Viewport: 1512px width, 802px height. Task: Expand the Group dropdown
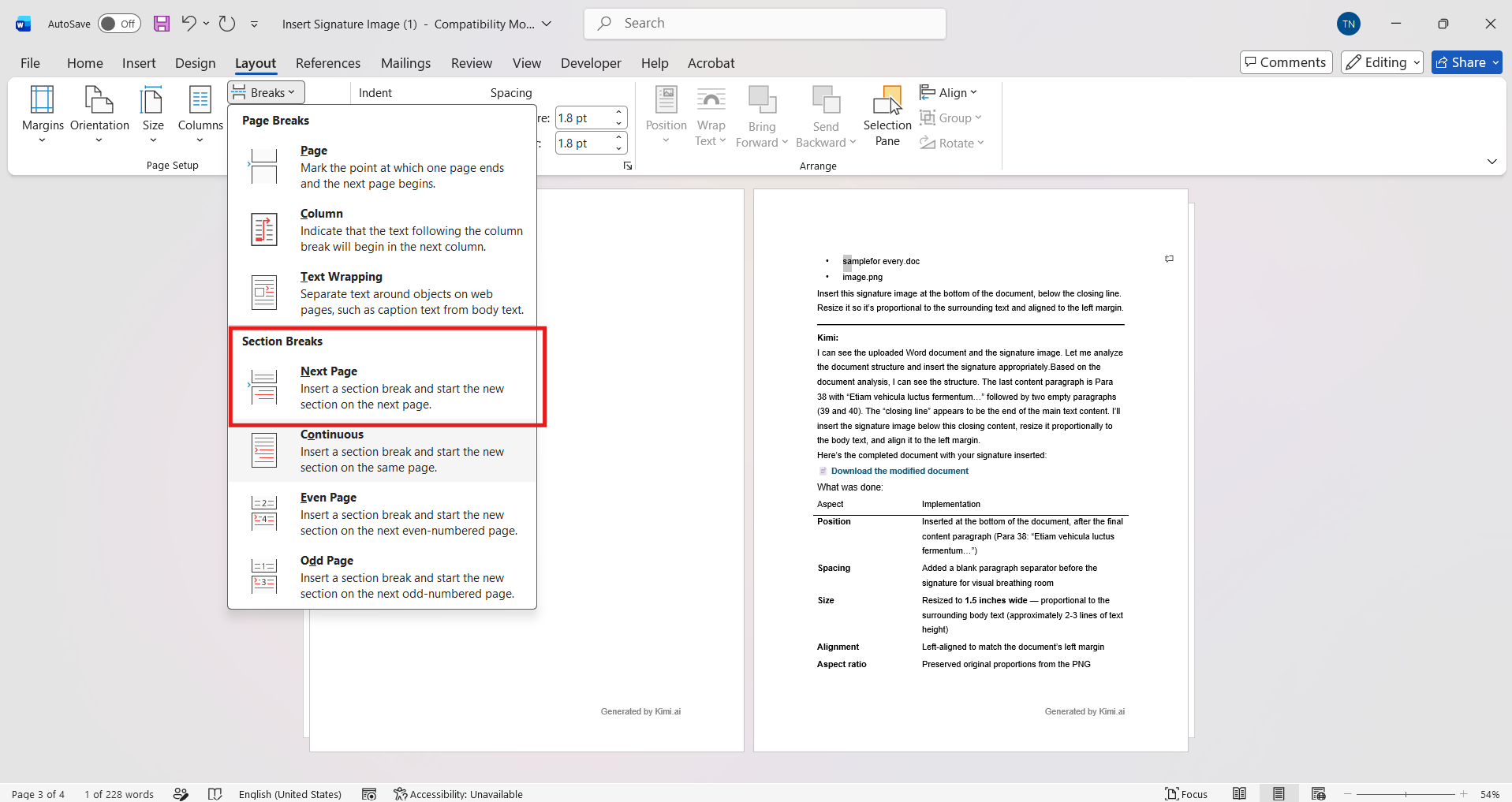pyautogui.click(x=951, y=118)
